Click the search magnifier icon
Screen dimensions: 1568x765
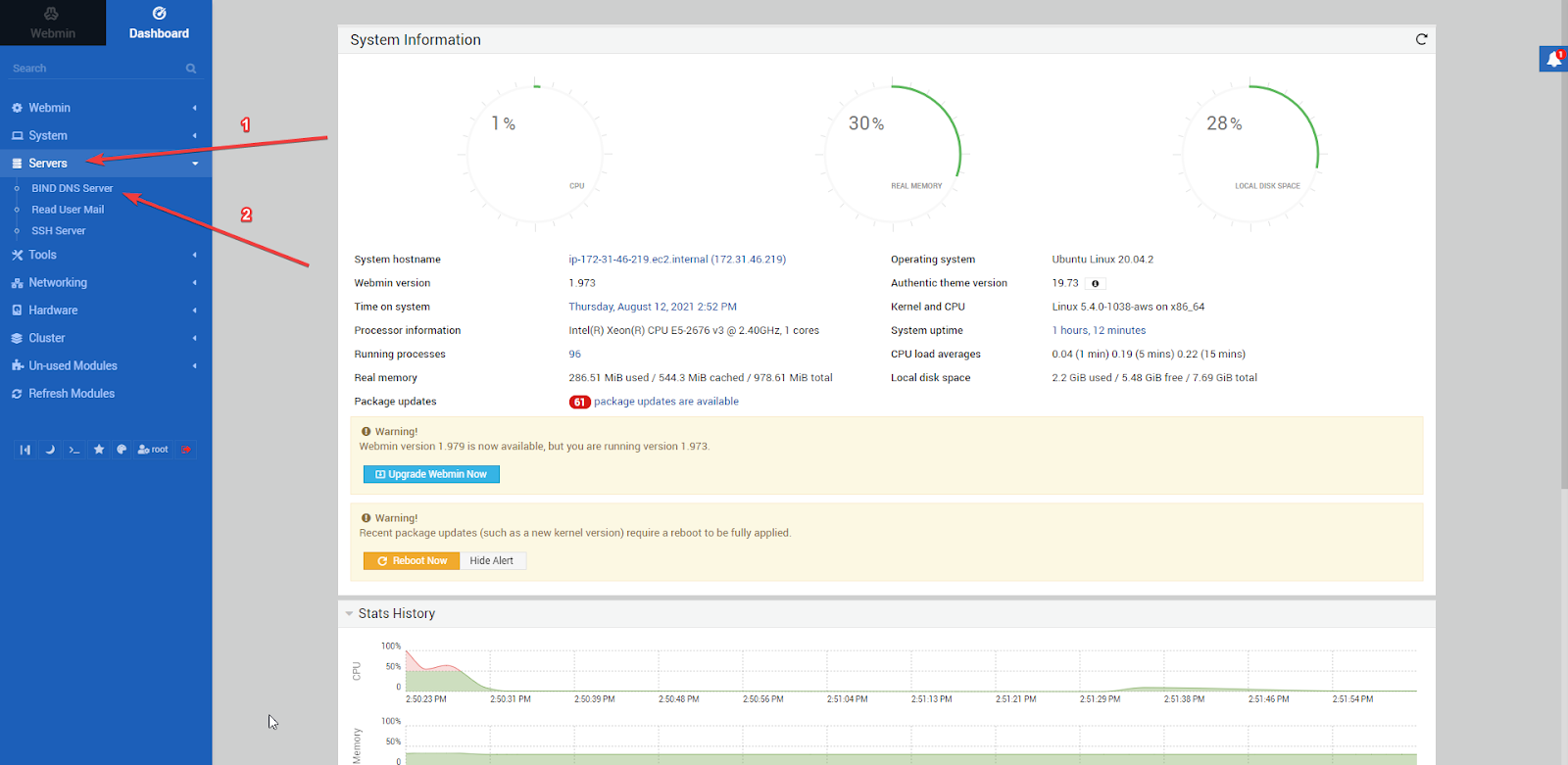click(x=191, y=69)
